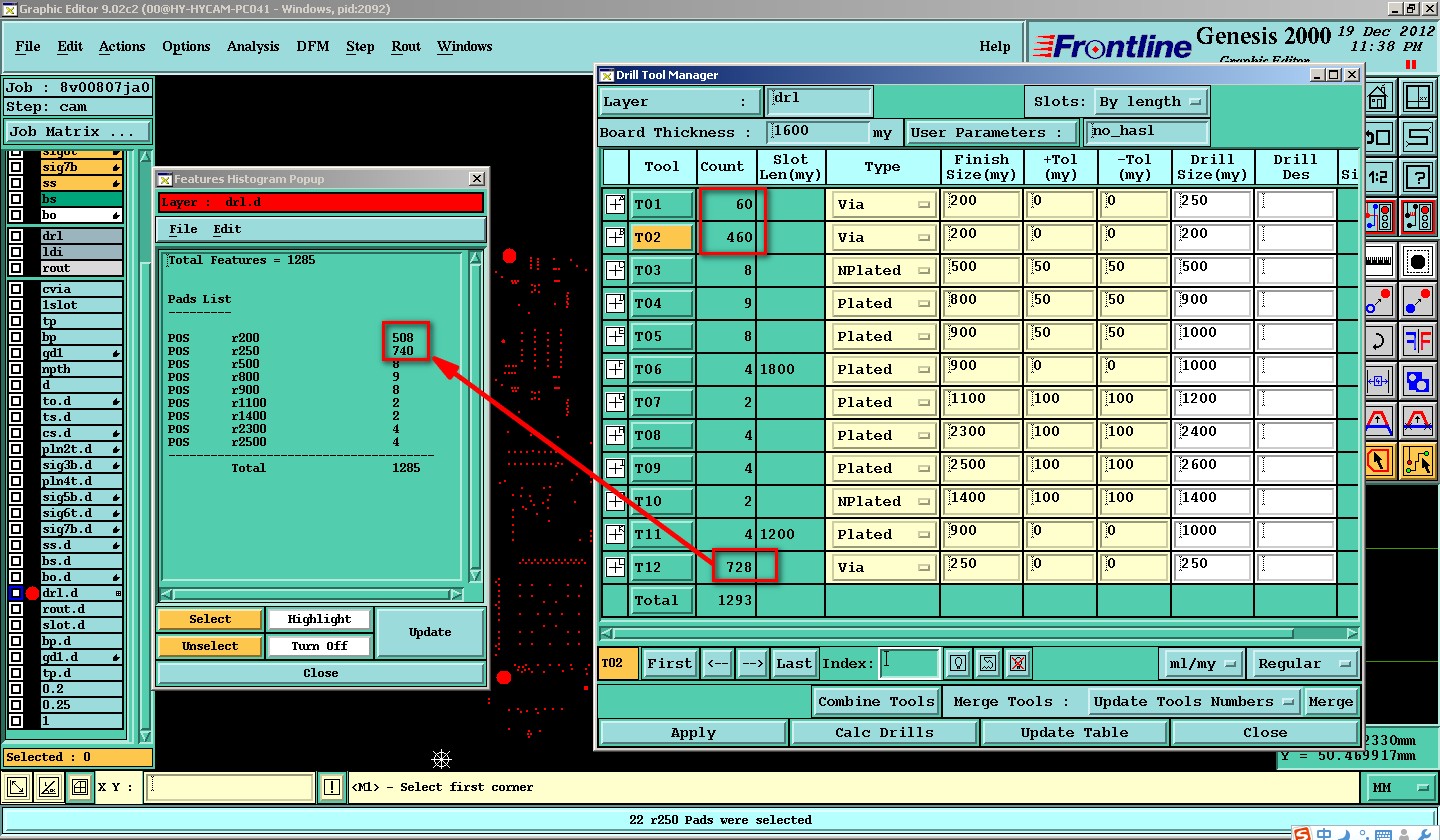This screenshot has width=1440, height=840.
Task: Click the light bulb icon beside Index field
Action: click(x=959, y=663)
